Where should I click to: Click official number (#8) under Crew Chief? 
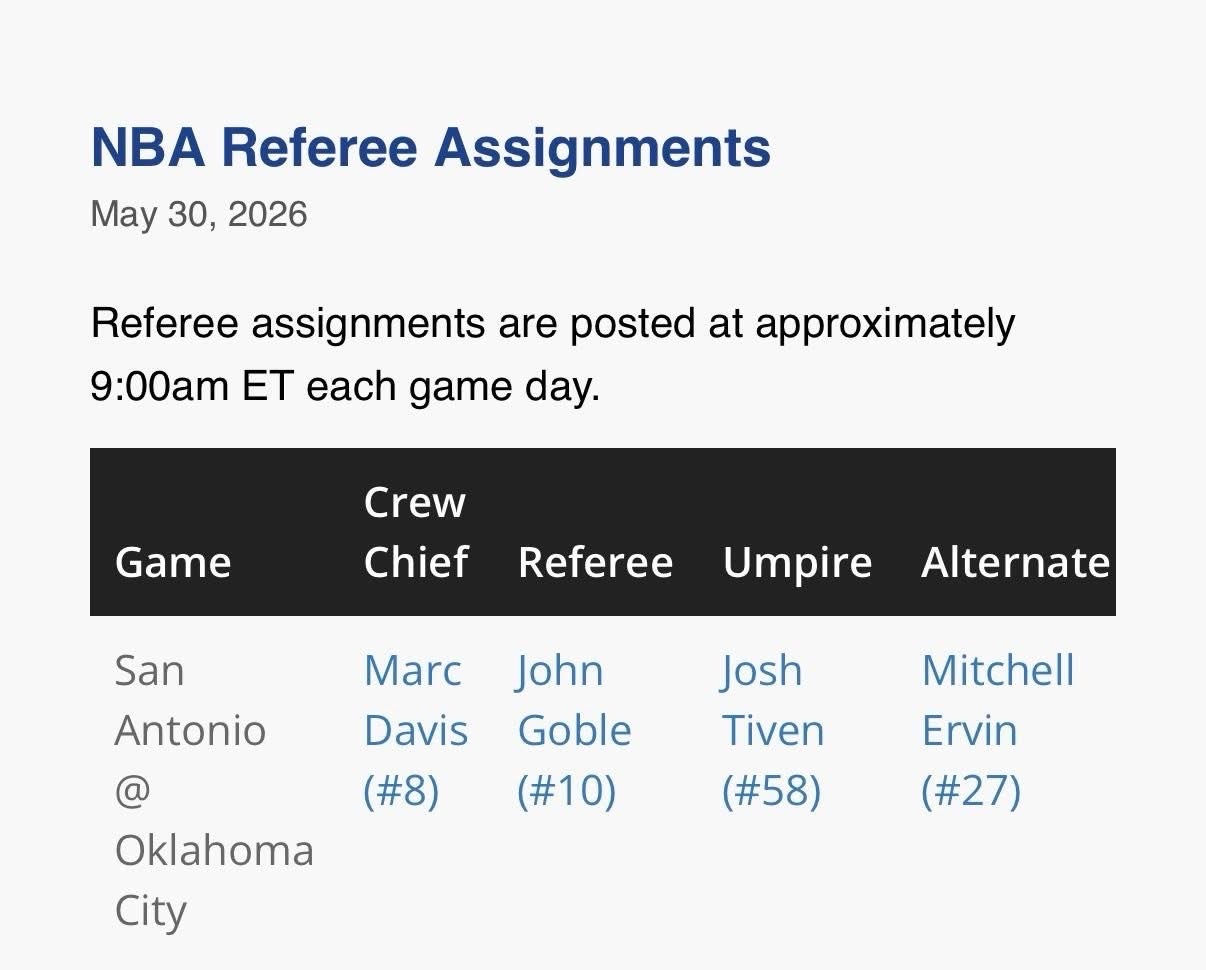point(401,791)
